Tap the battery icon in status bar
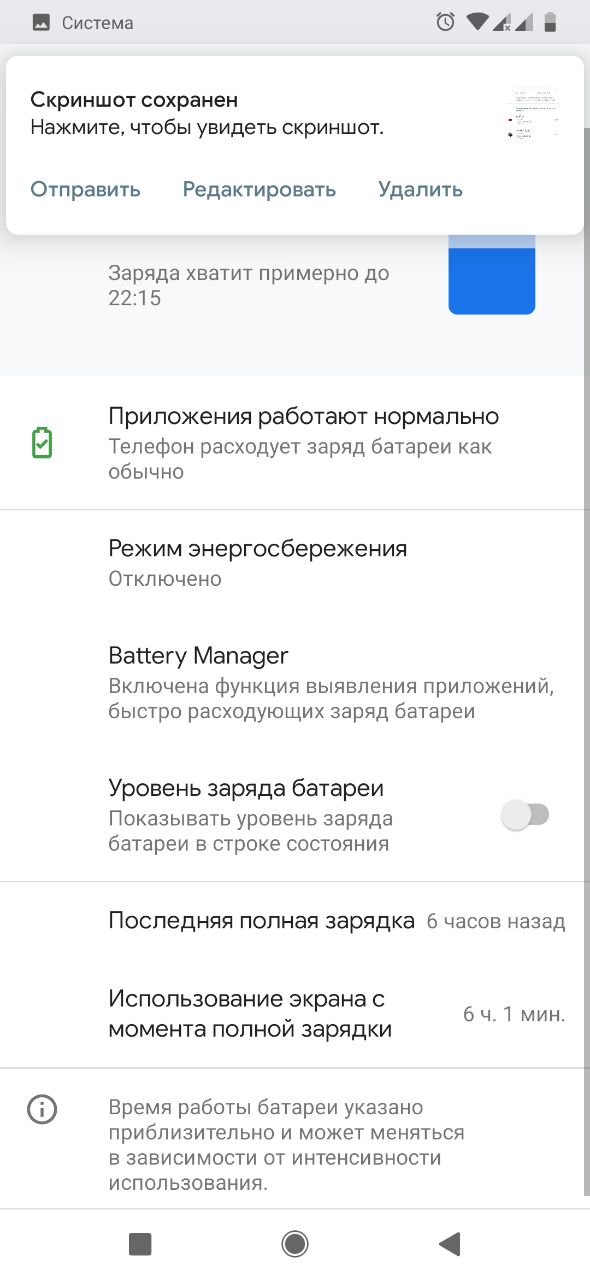Image resolution: width=590 pixels, height=1280 pixels. pos(552,22)
